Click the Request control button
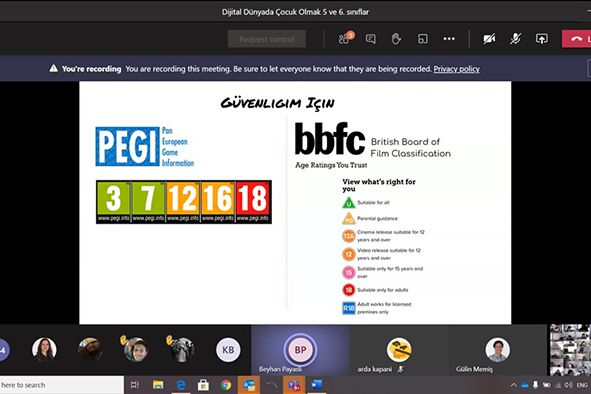The image size is (591, 394). tap(266, 39)
